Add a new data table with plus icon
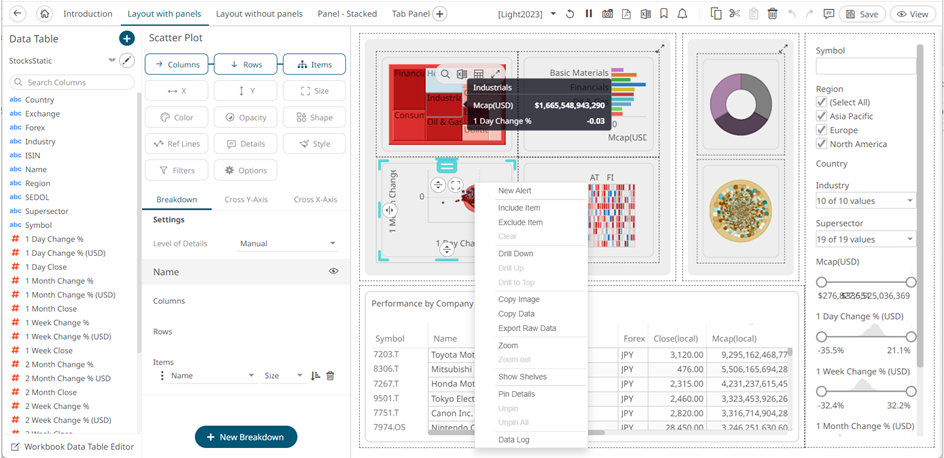Image resolution: width=944 pixels, height=458 pixels. (x=126, y=38)
